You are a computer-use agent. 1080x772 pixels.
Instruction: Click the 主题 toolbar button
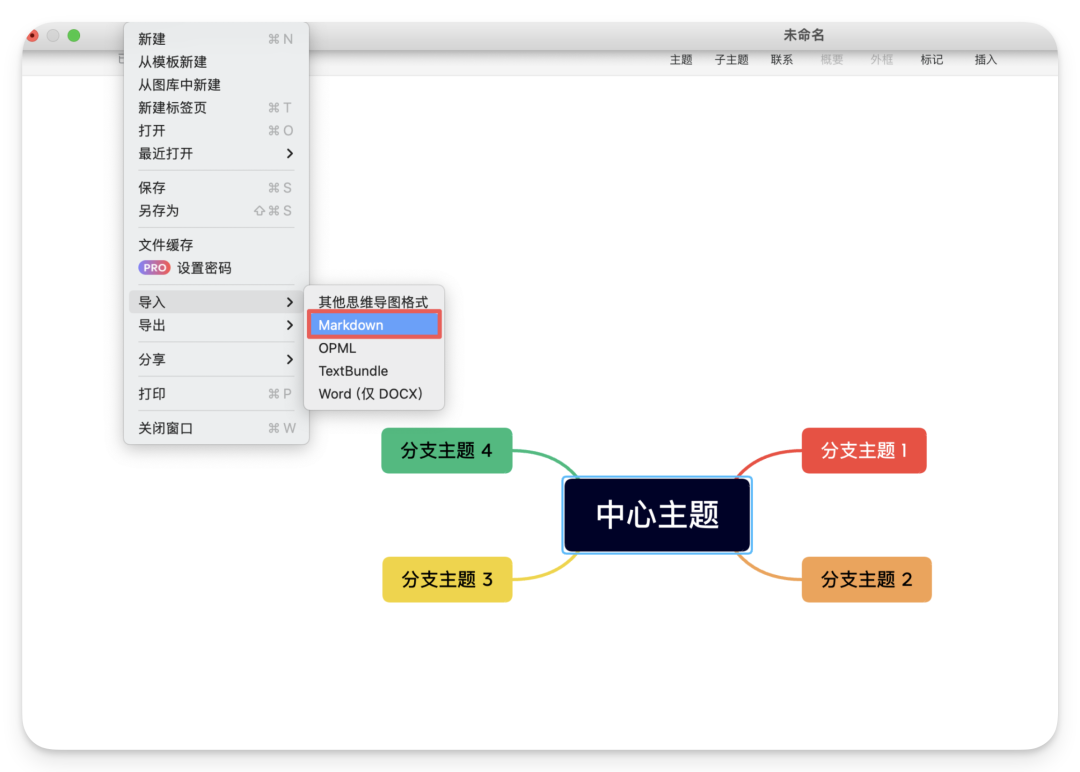tap(681, 60)
